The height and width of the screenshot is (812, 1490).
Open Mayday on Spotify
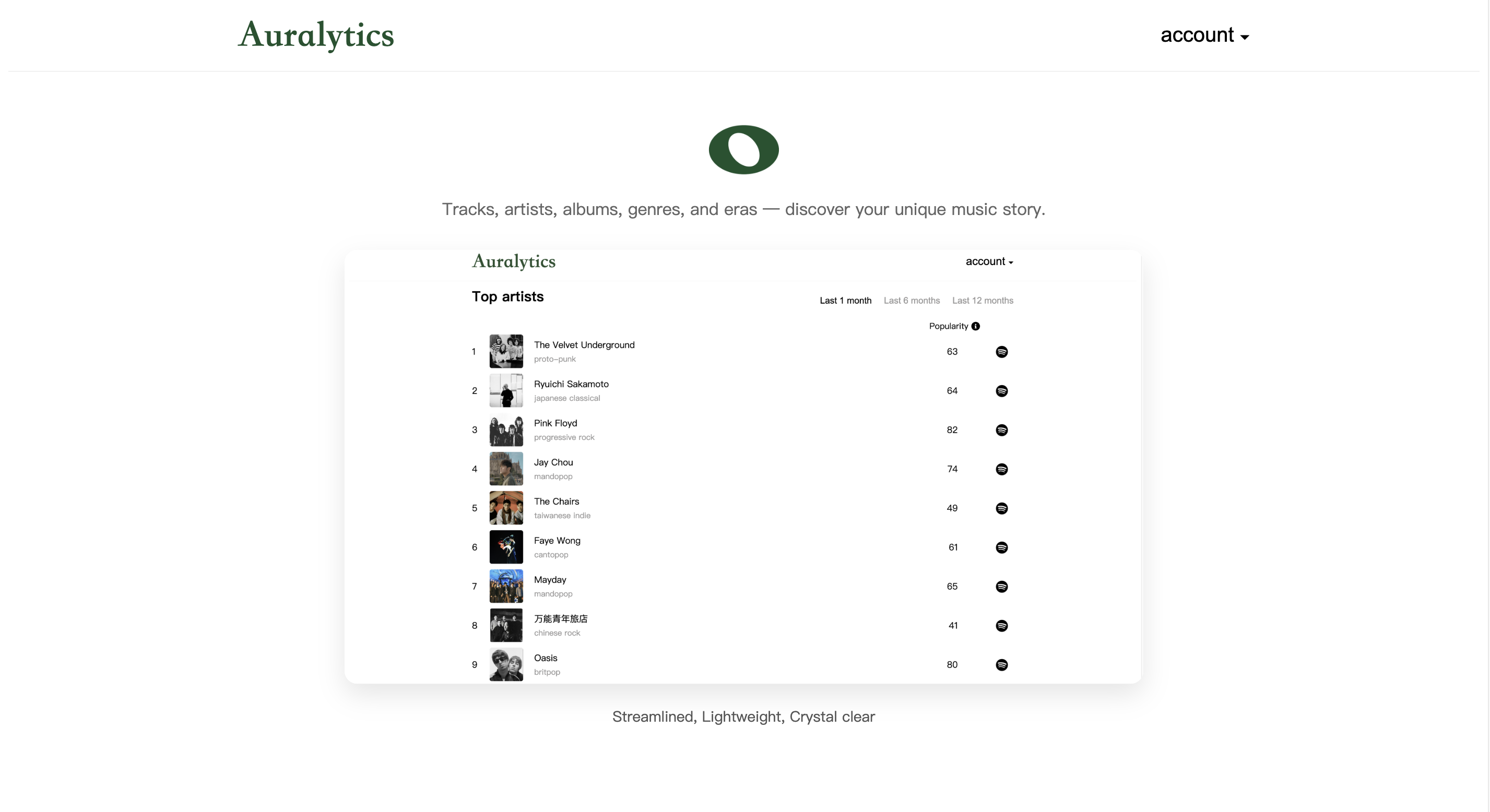point(1002,586)
